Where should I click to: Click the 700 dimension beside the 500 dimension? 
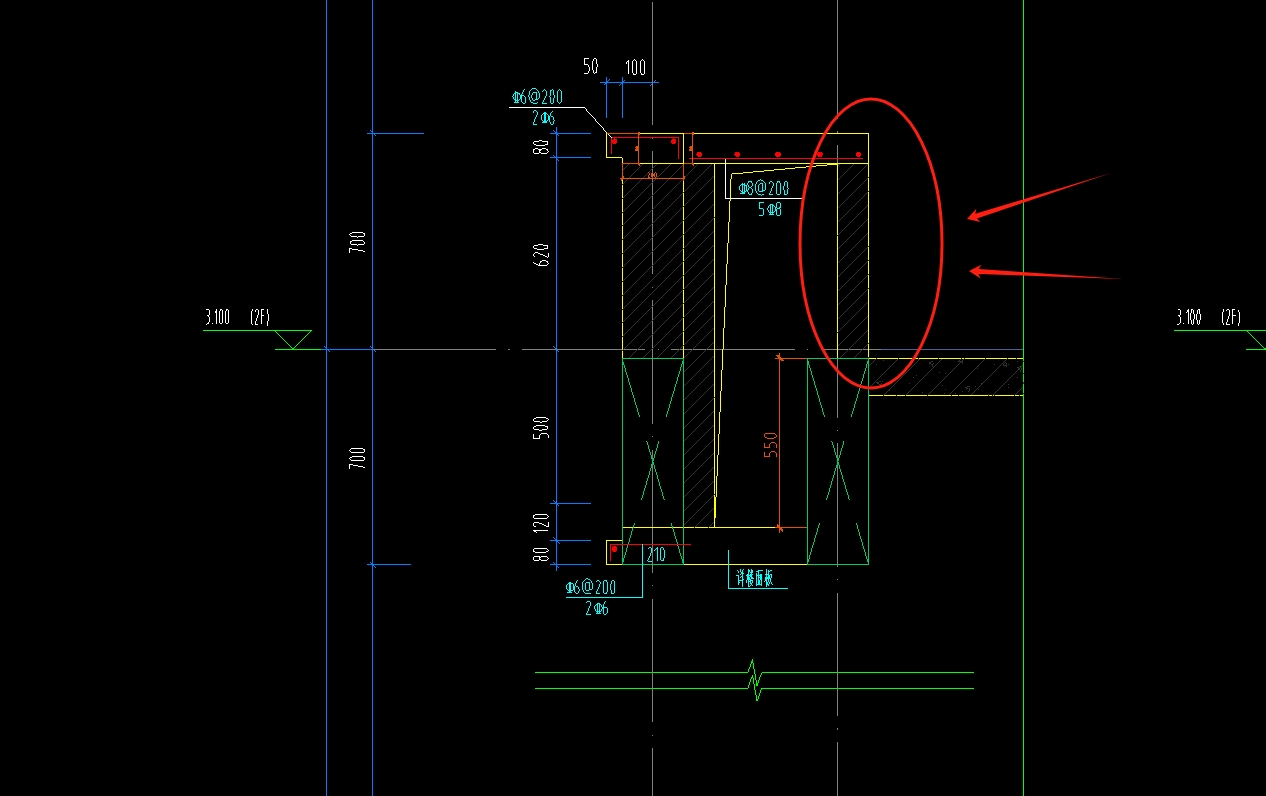[358, 458]
